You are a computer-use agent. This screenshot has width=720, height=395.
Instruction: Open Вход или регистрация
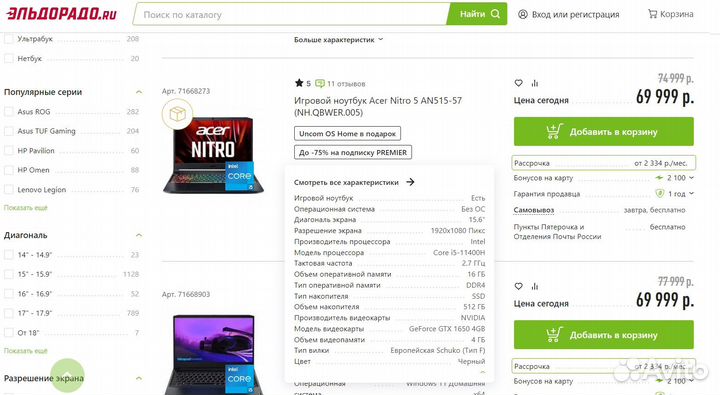(x=568, y=14)
